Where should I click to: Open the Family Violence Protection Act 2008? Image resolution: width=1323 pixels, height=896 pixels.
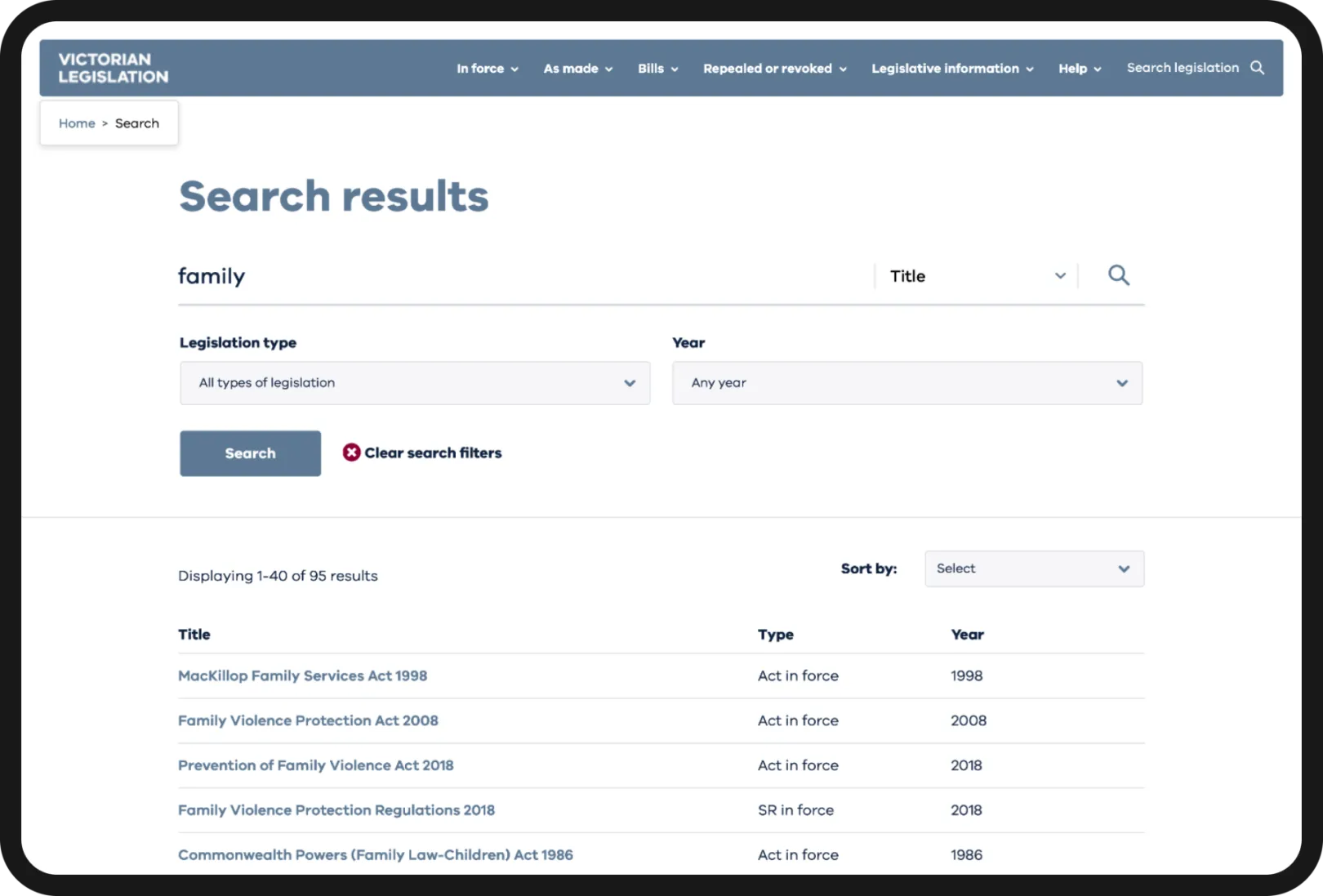click(308, 720)
